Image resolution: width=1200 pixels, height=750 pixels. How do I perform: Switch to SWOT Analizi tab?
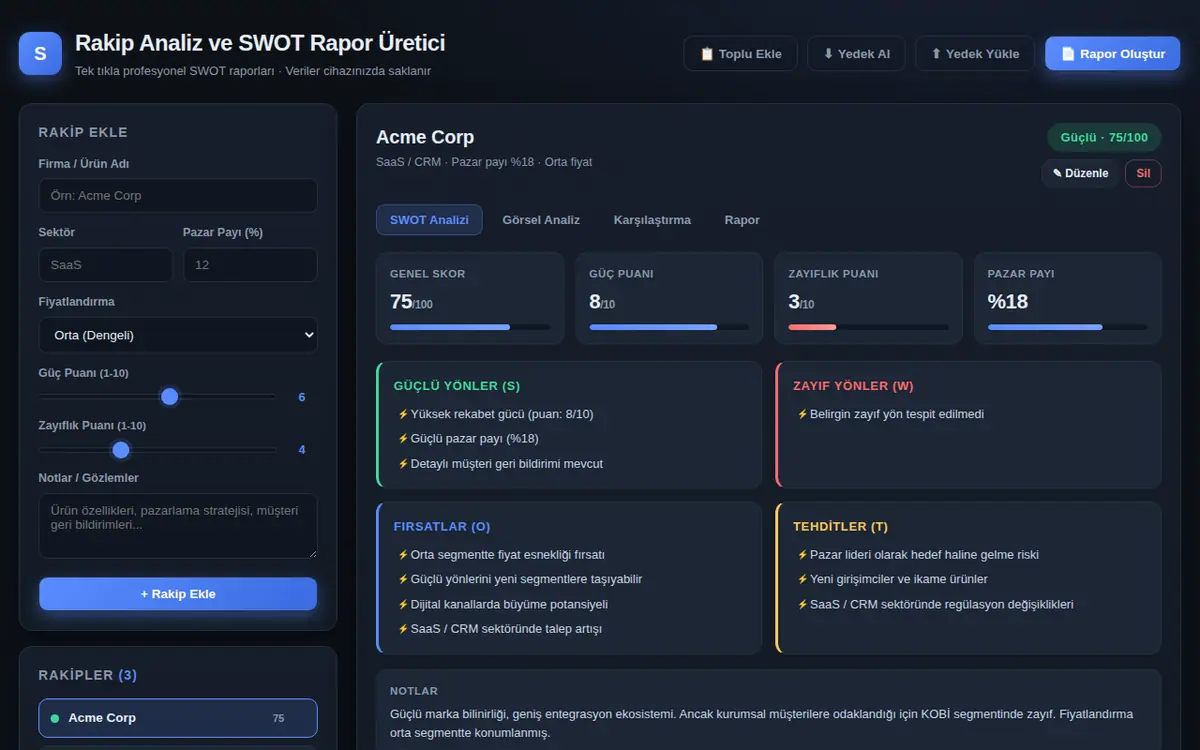point(429,220)
